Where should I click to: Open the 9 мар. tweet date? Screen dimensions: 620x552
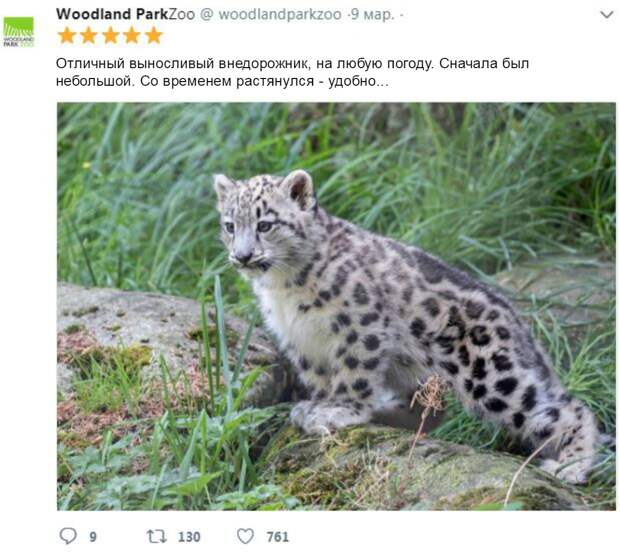point(373,15)
